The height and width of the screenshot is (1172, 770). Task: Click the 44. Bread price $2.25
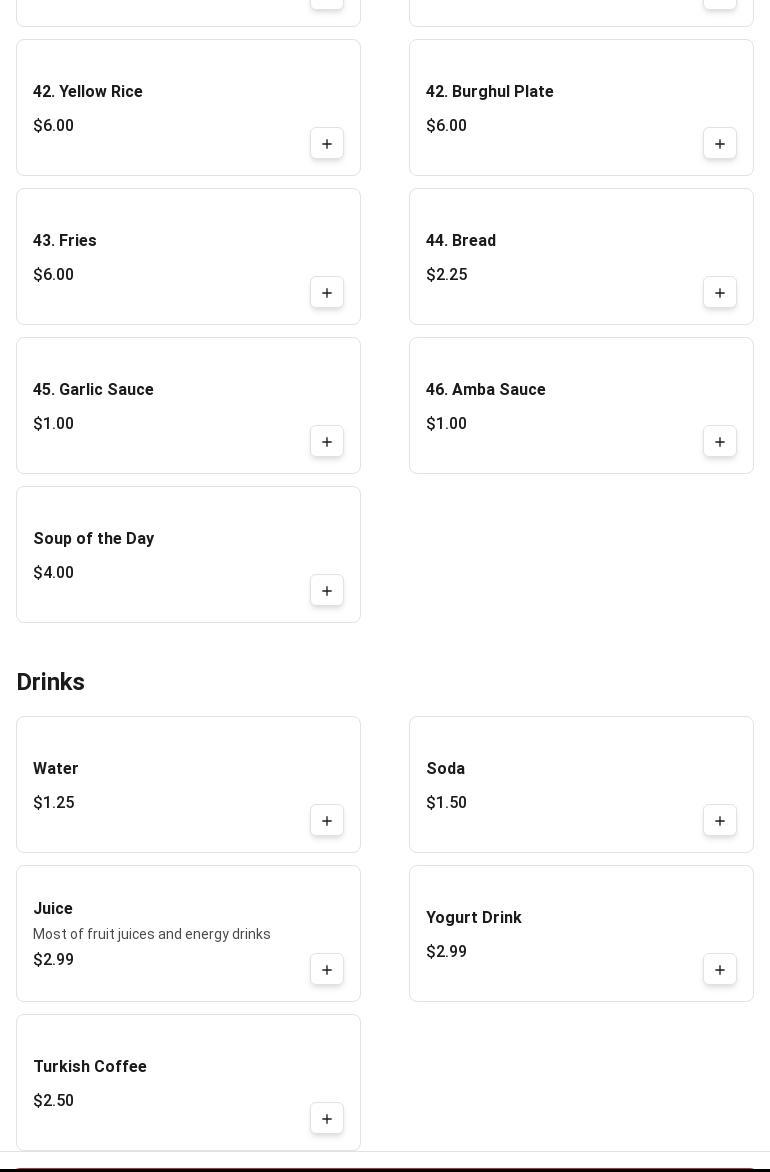click(447, 275)
